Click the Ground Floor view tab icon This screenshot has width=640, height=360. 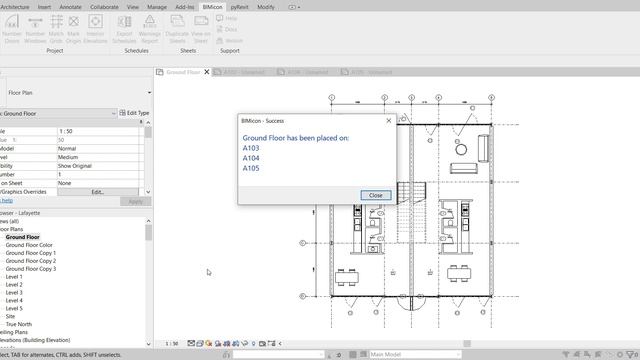[x=160, y=72]
